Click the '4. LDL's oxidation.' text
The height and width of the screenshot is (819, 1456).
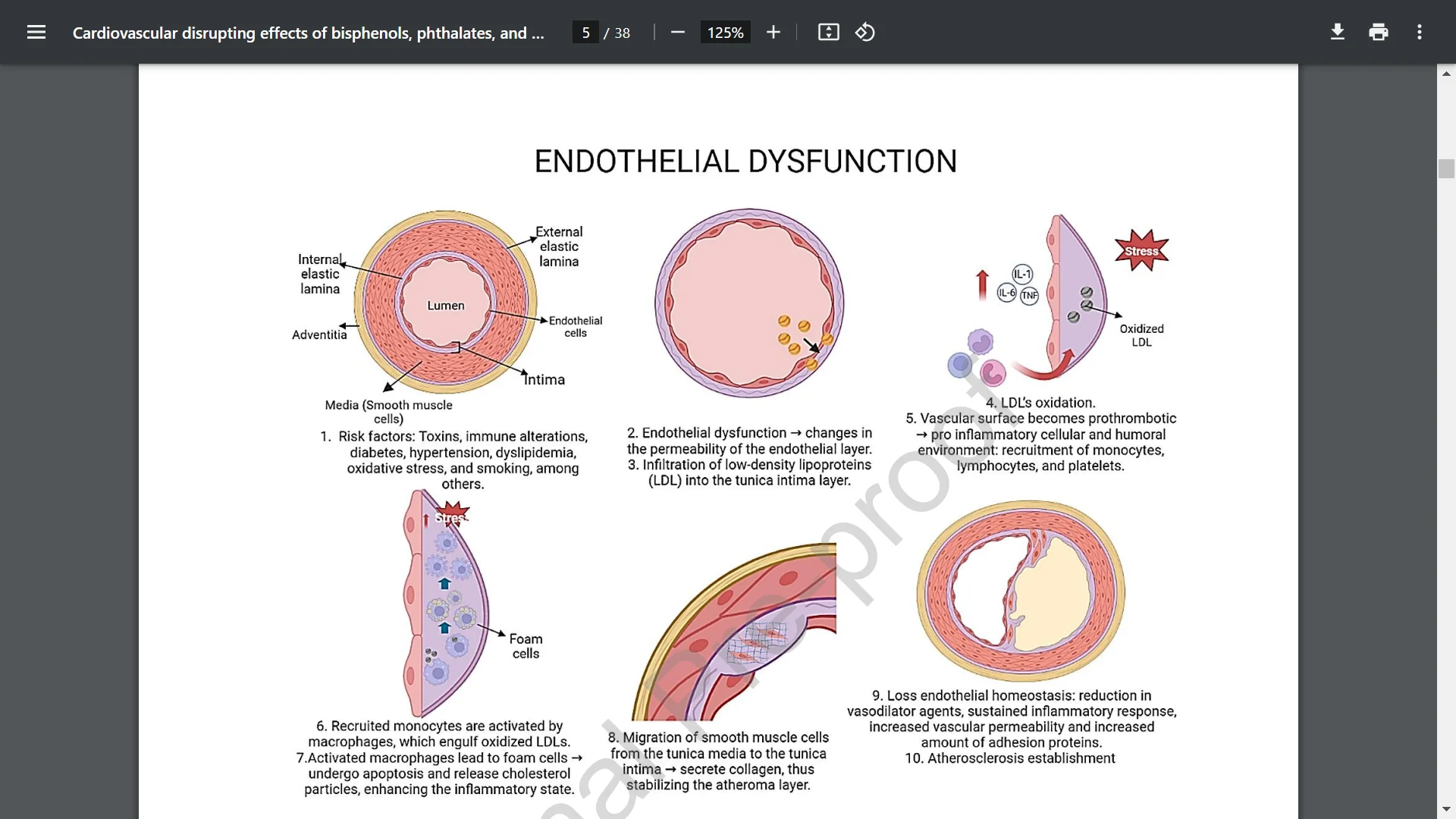click(x=1040, y=403)
